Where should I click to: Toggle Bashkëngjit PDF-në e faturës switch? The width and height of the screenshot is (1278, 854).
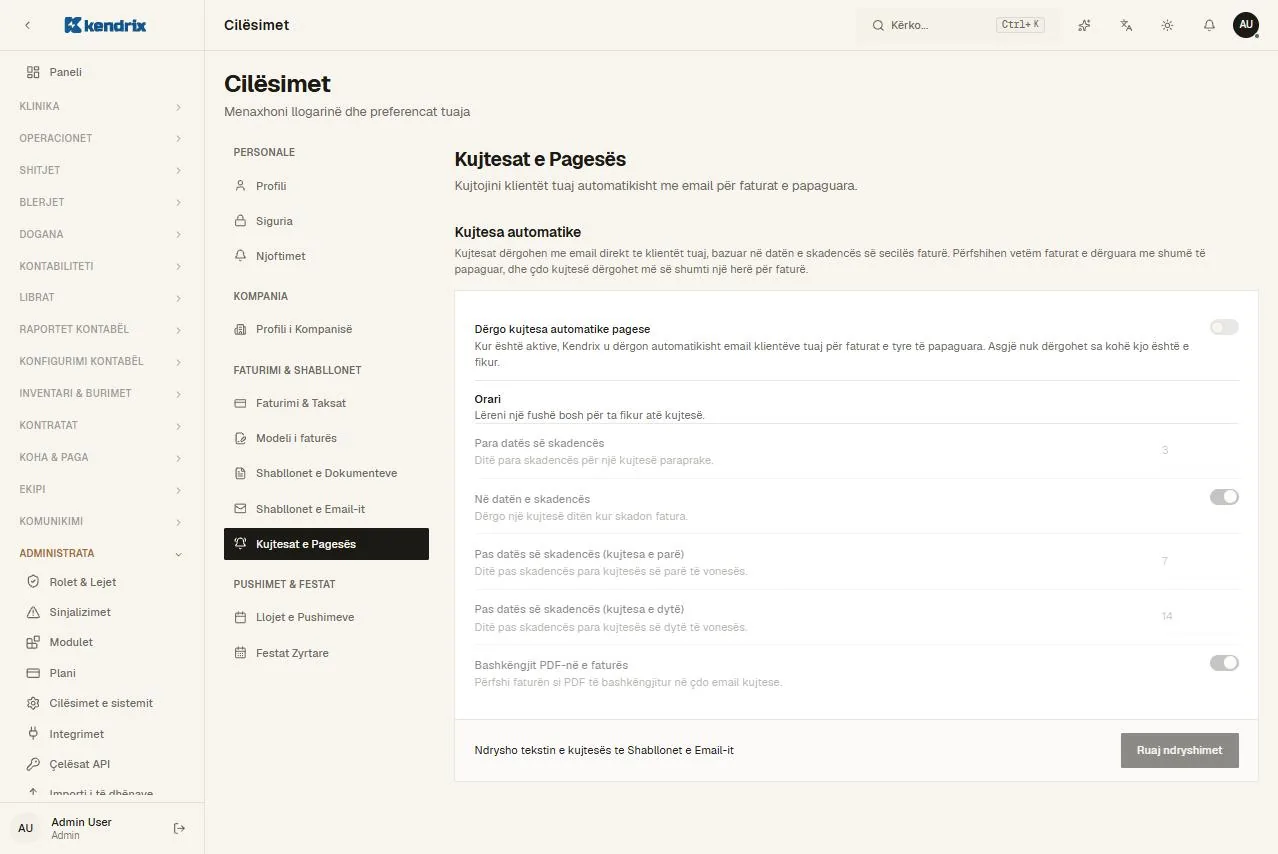[x=1224, y=662]
